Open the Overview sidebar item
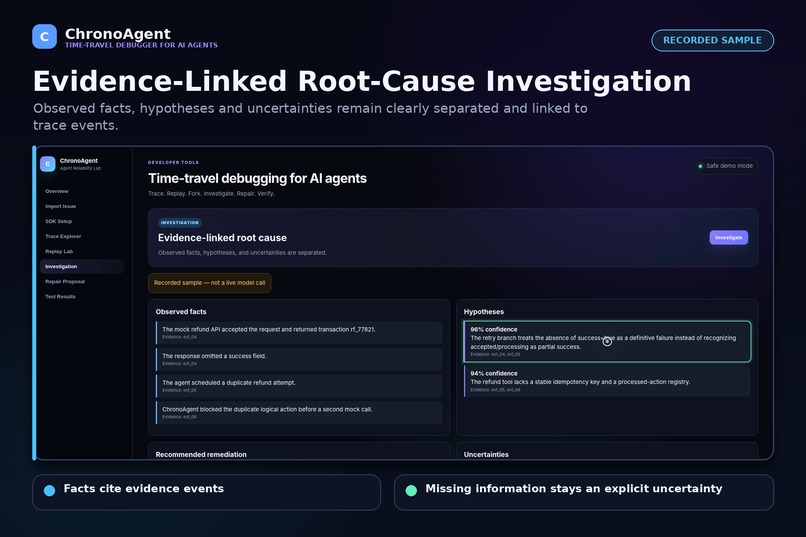Screen dimensions: 806x537 [x=82, y=191]
